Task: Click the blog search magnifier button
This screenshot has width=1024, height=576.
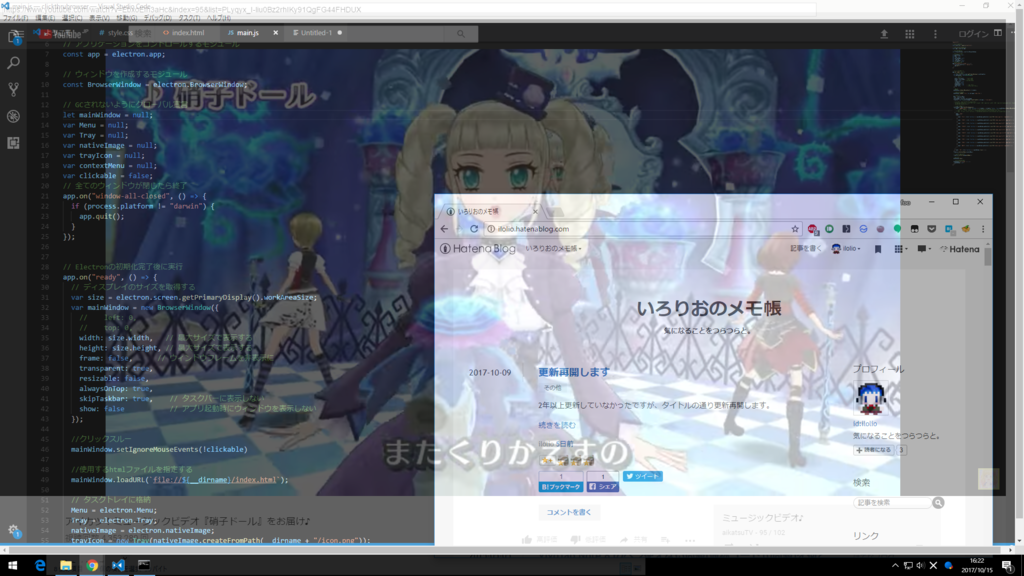Action: coord(938,503)
